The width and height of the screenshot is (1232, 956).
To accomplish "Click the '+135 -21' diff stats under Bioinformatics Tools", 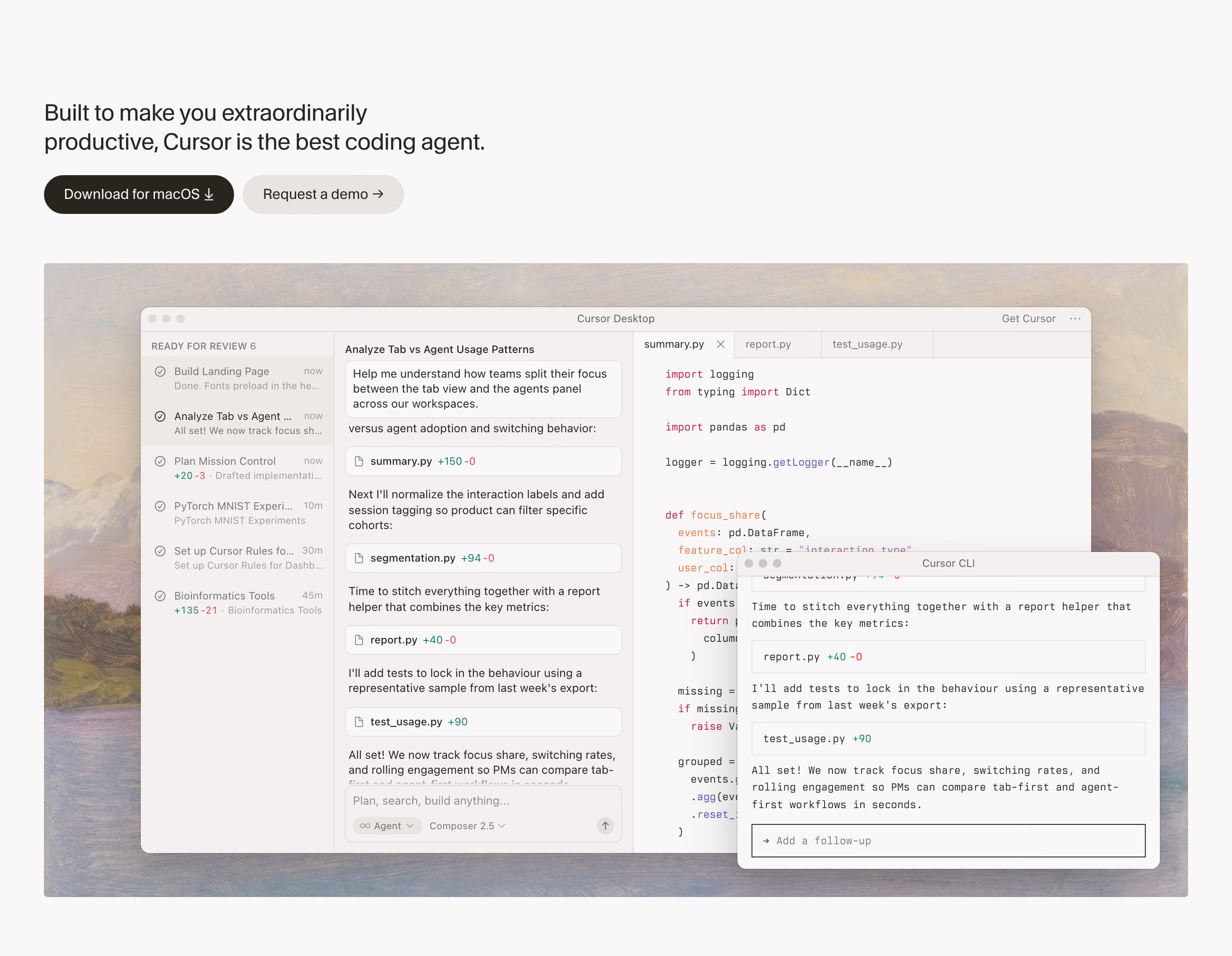I will [x=196, y=610].
